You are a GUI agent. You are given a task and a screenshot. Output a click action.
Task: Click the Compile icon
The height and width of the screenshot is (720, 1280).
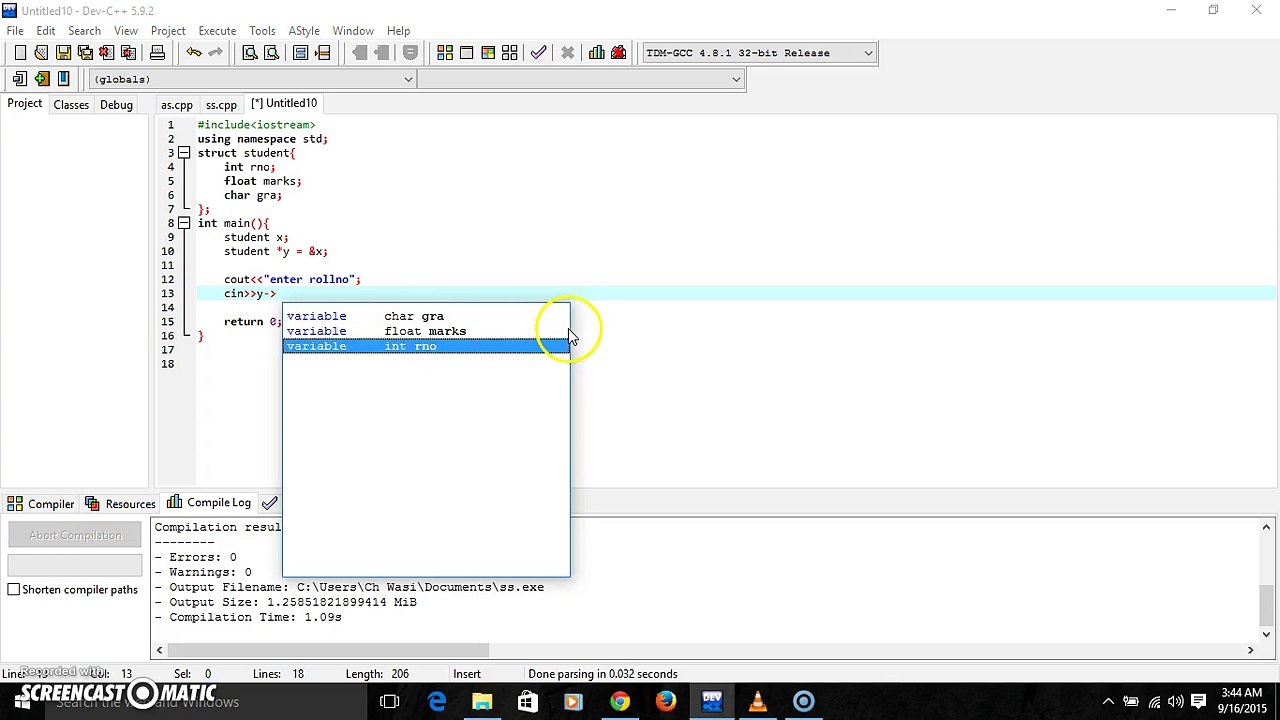[445, 53]
